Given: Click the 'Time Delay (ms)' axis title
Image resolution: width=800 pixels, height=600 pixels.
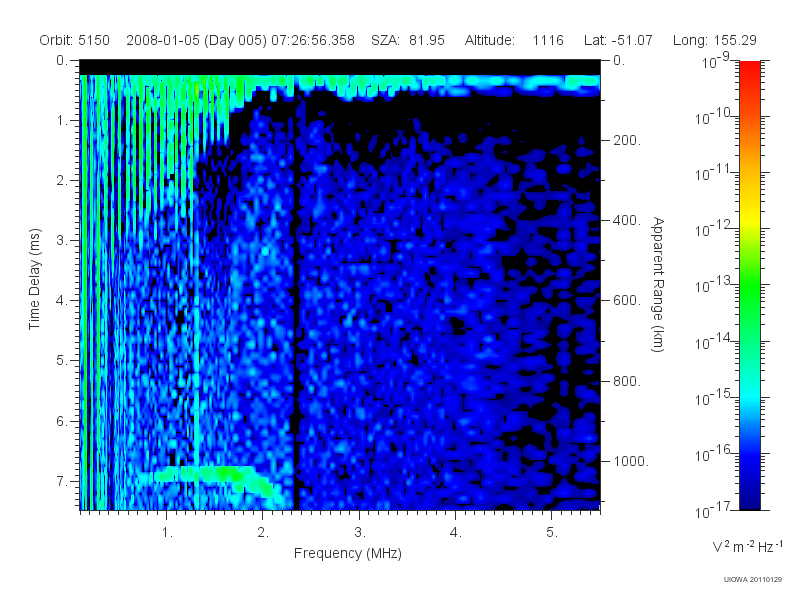Looking at the screenshot, I should pos(34,279).
